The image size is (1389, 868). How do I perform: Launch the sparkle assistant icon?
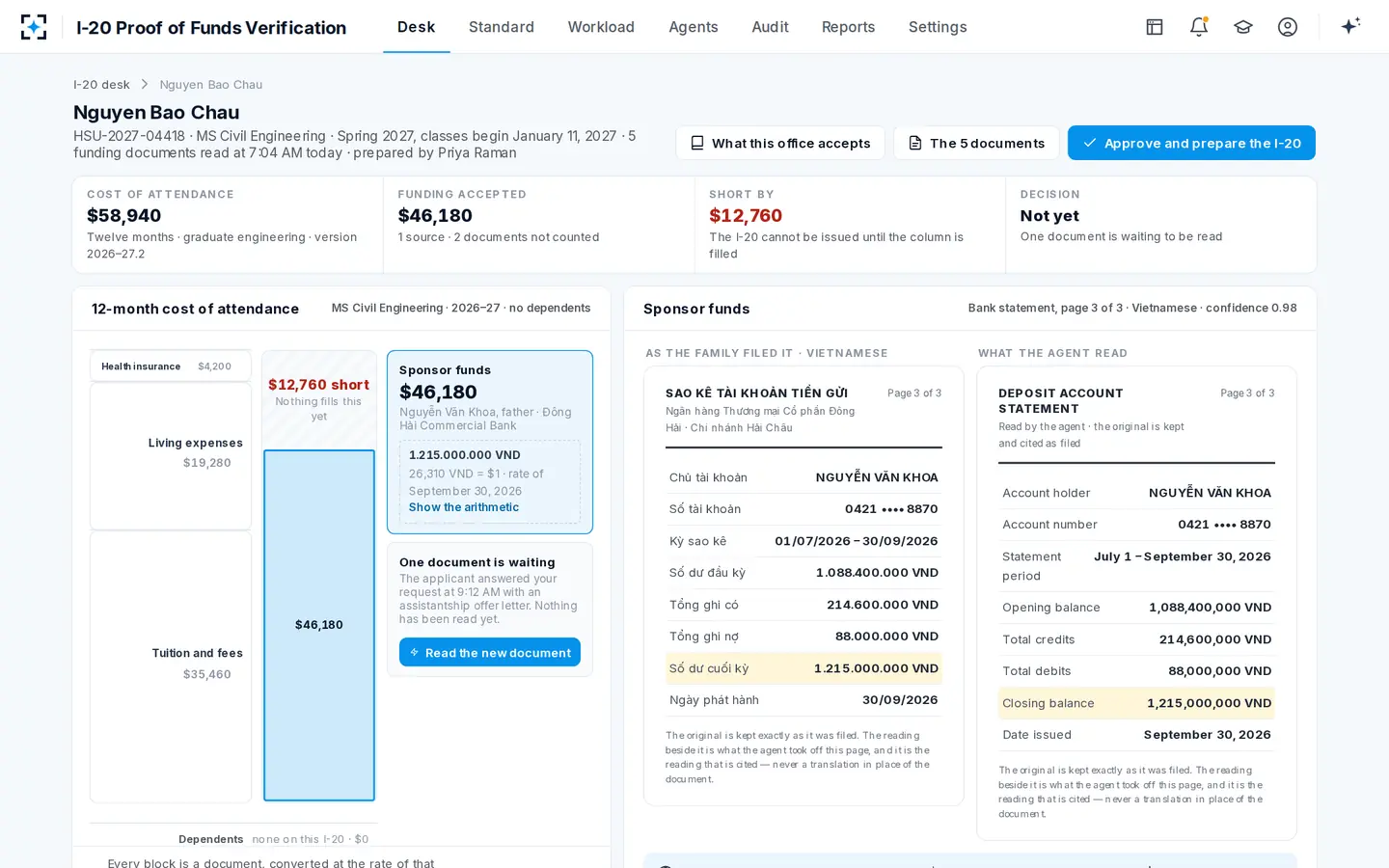pos(1350,26)
